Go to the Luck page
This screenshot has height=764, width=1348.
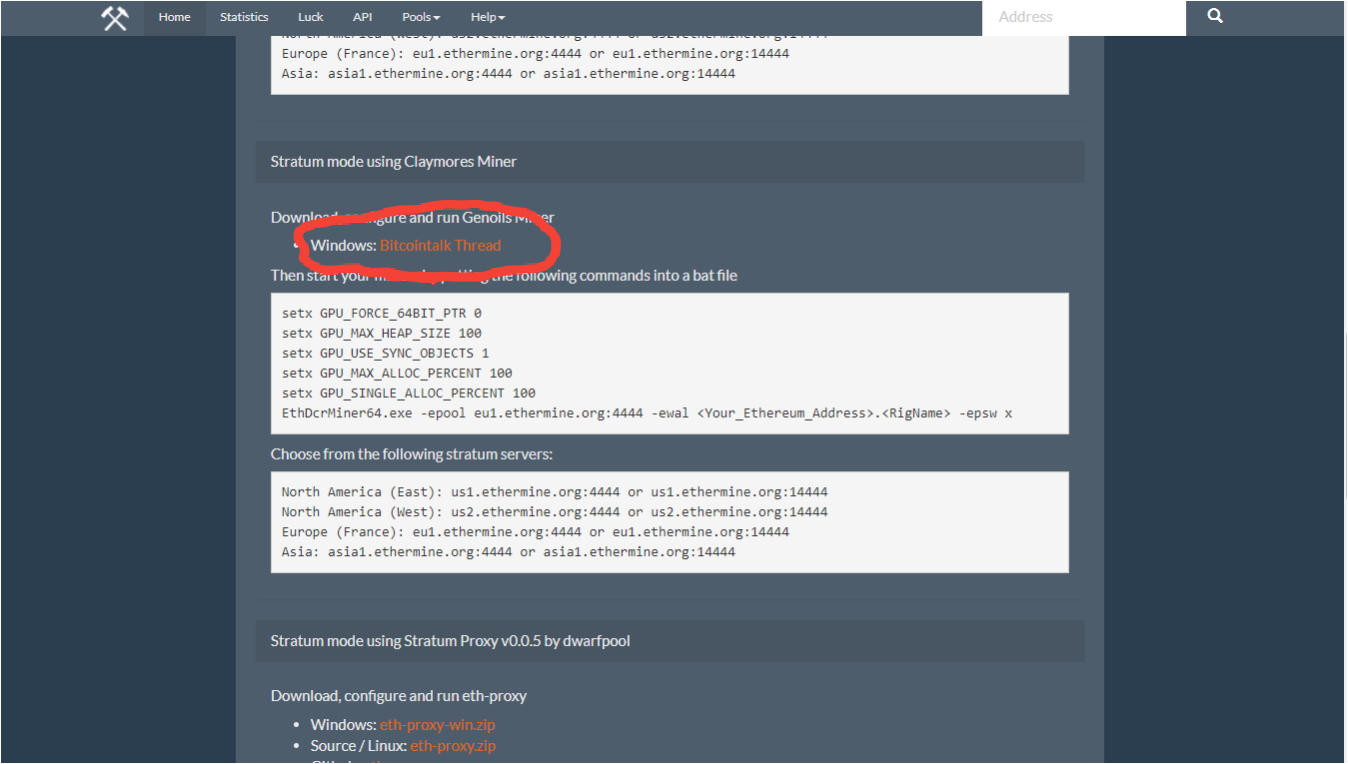pos(311,17)
